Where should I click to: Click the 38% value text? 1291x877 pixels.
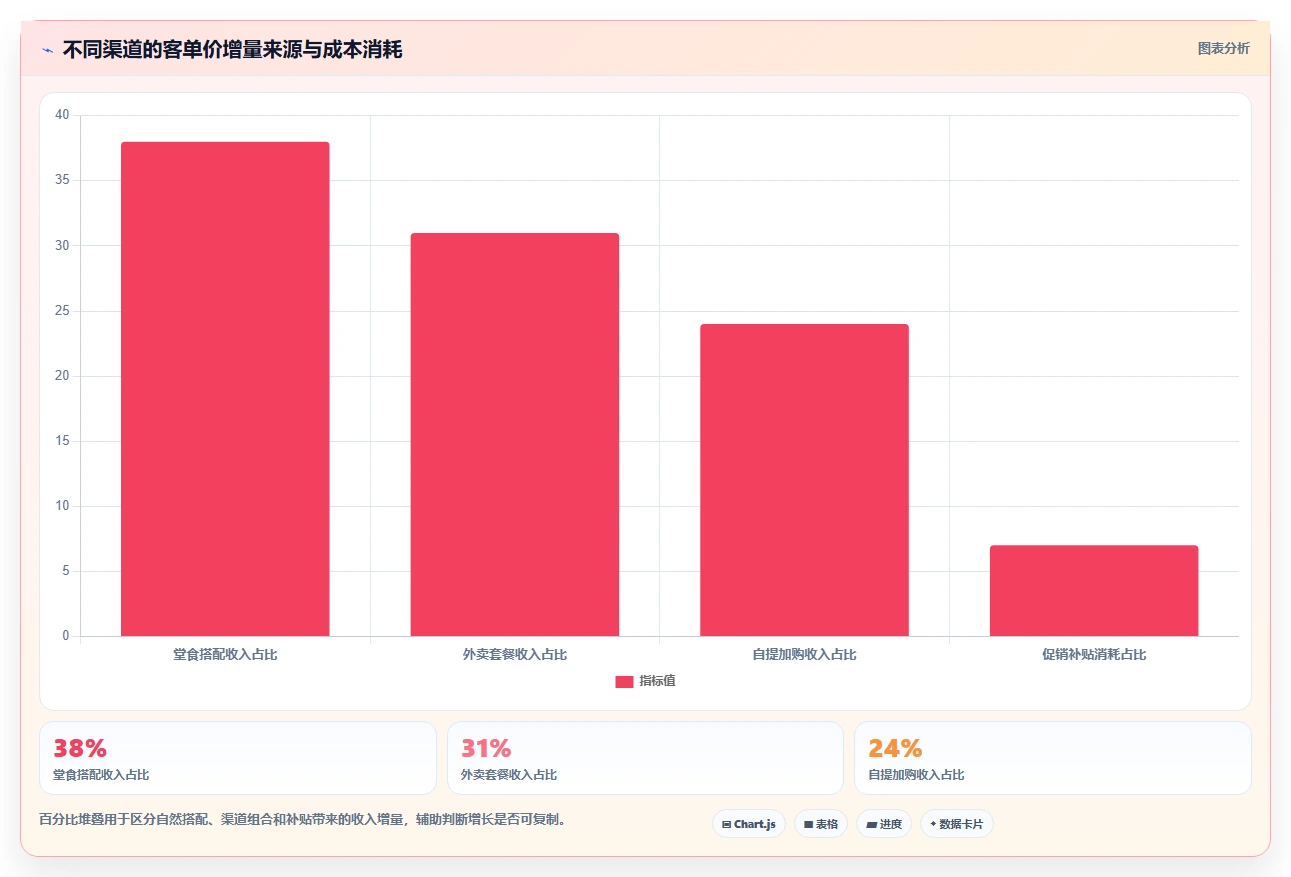tap(80, 748)
